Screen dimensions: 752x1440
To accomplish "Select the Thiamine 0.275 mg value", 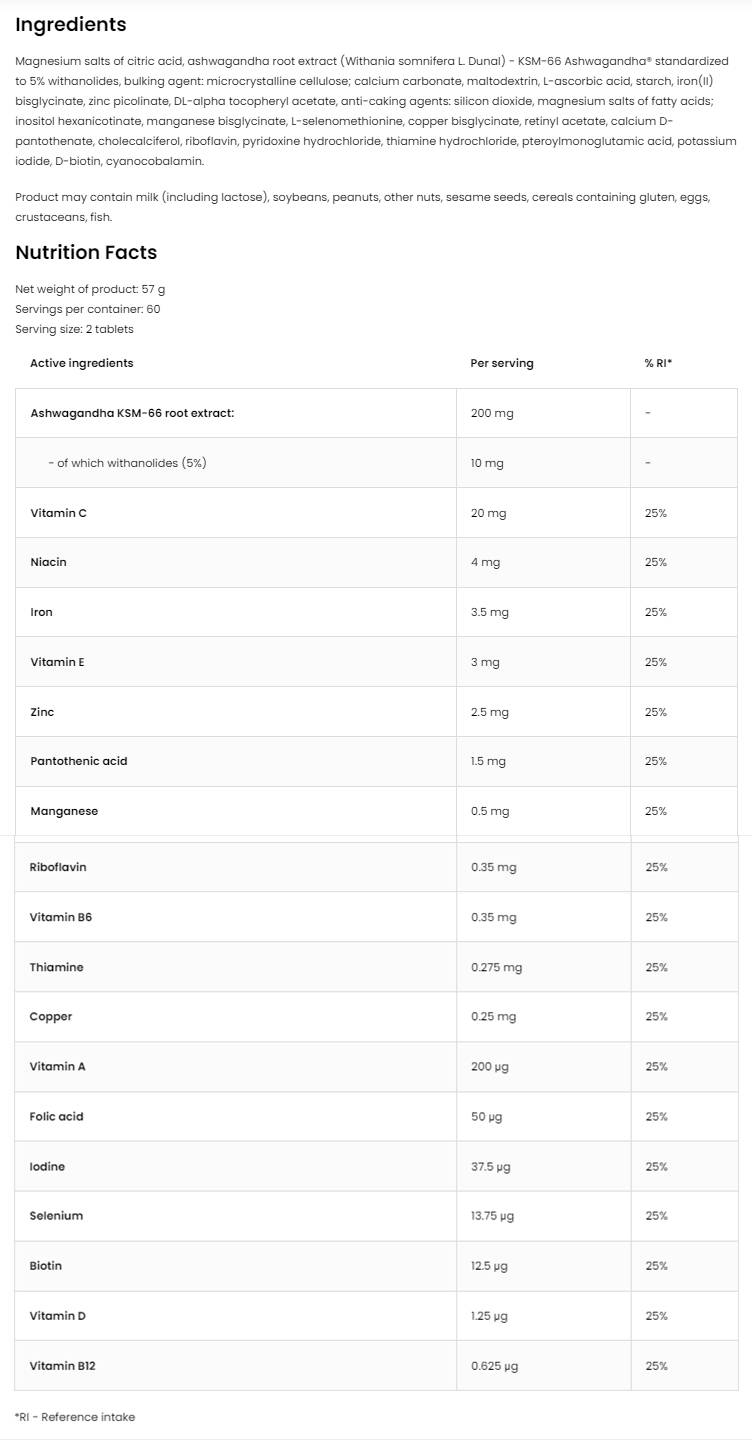I will click(496, 967).
